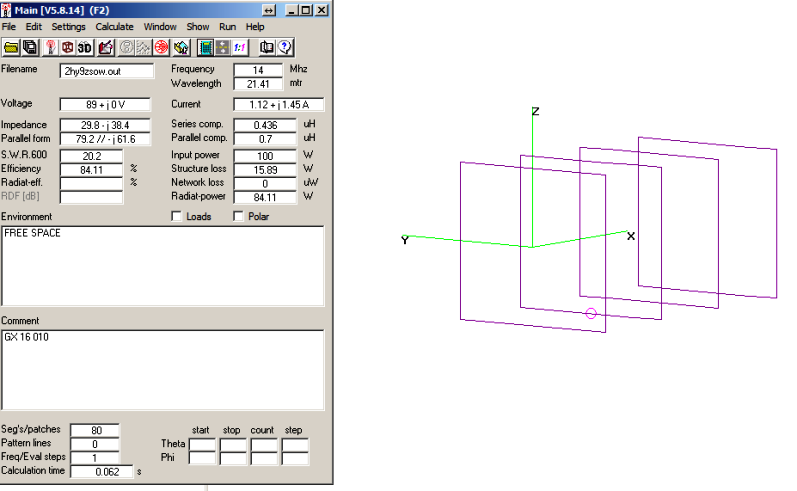Screen dimensions: 797x491
Task: Click the Comment text box showing GX 16 010
Action: tap(163, 370)
